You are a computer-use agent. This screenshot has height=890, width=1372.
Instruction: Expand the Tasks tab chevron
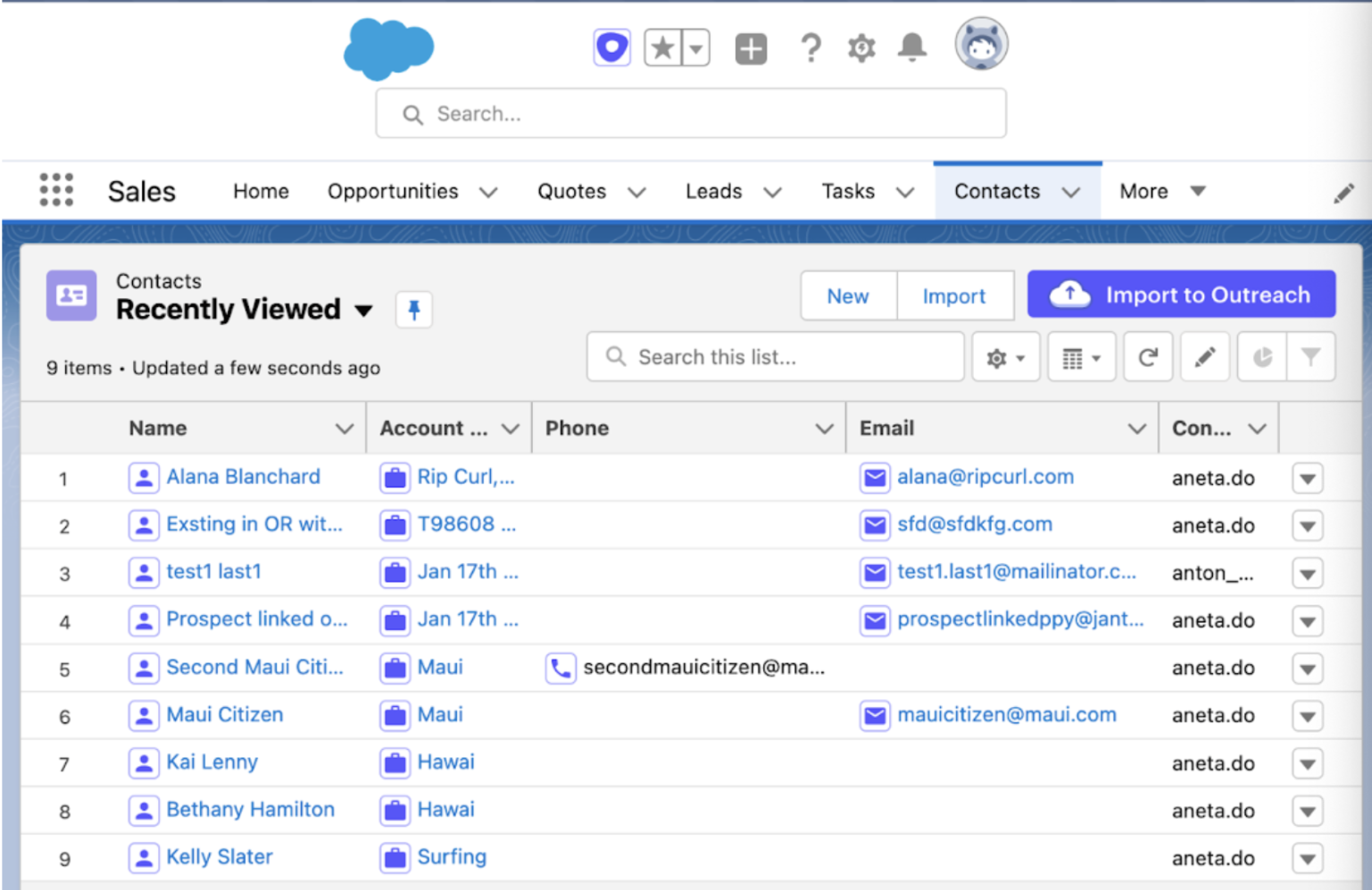[905, 192]
